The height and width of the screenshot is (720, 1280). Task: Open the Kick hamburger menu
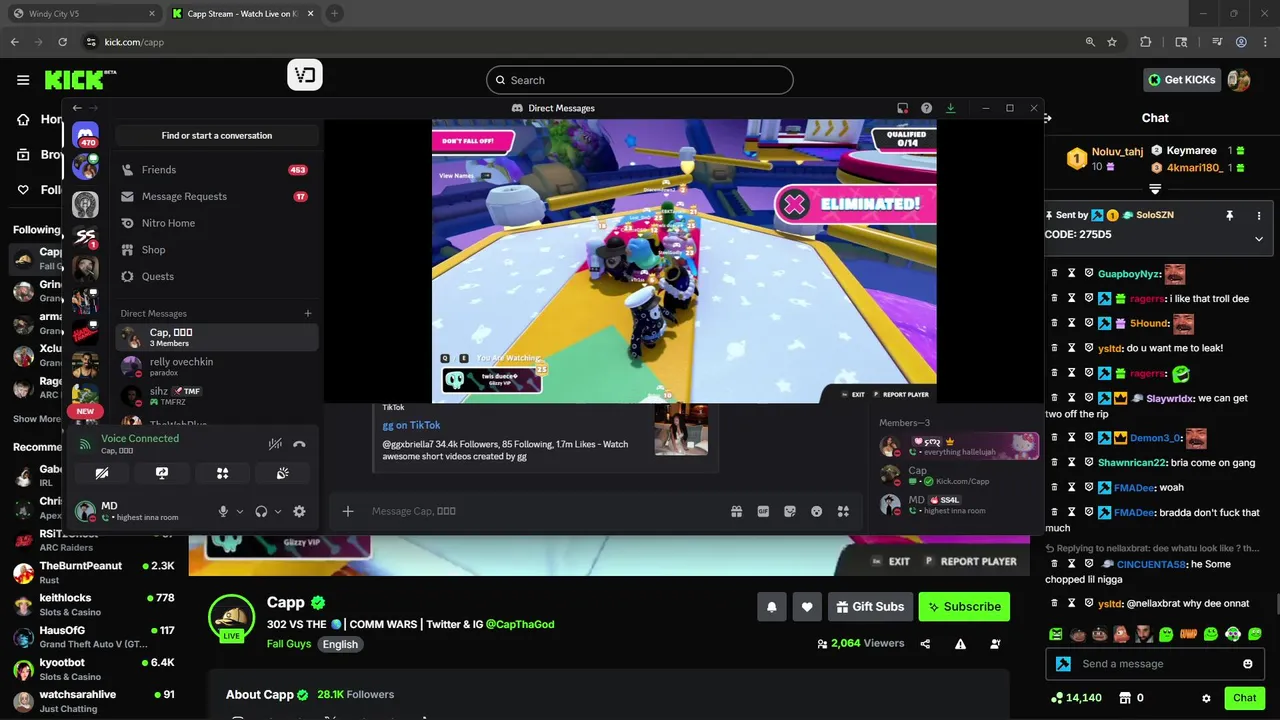tap(23, 80)
